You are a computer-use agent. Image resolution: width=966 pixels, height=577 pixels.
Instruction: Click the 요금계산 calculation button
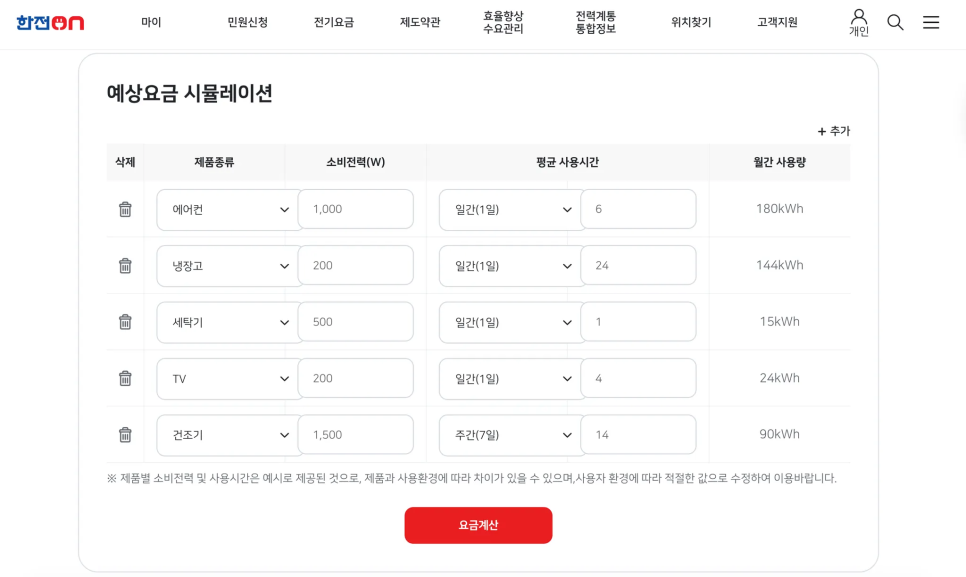pos(478,525)
